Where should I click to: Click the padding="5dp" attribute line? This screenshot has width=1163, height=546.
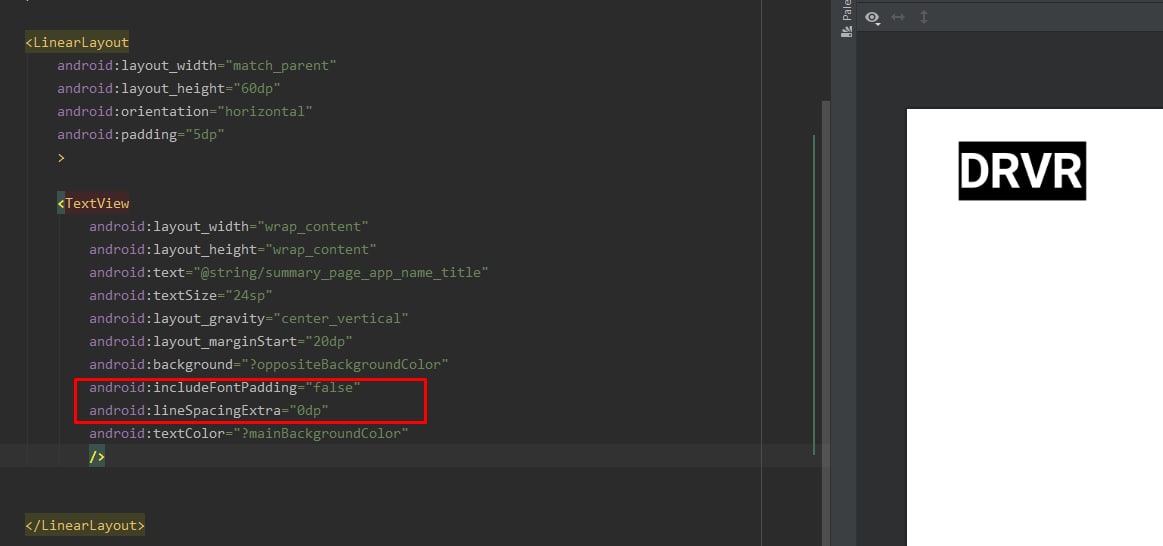pos(141,134)
